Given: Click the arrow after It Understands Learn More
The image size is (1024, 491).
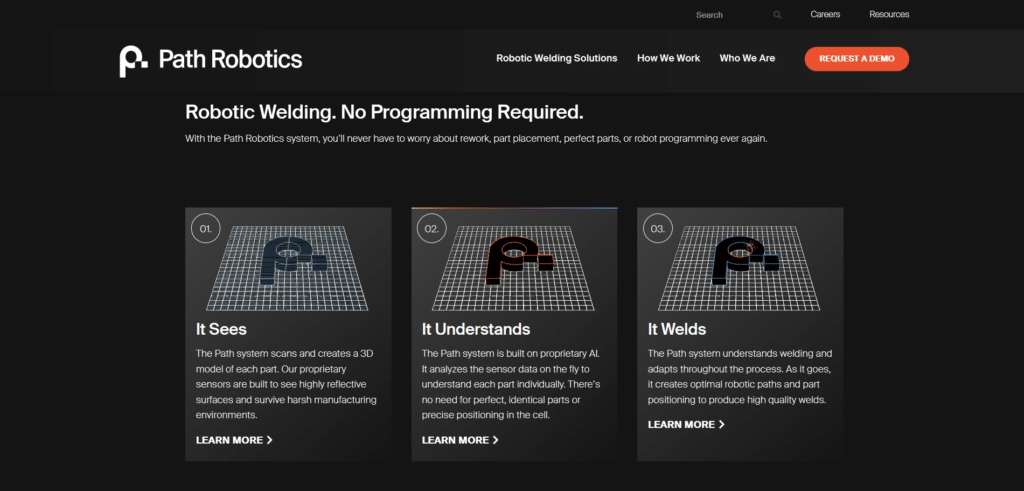Looking at the screenshot, I should tap(496, 440).
